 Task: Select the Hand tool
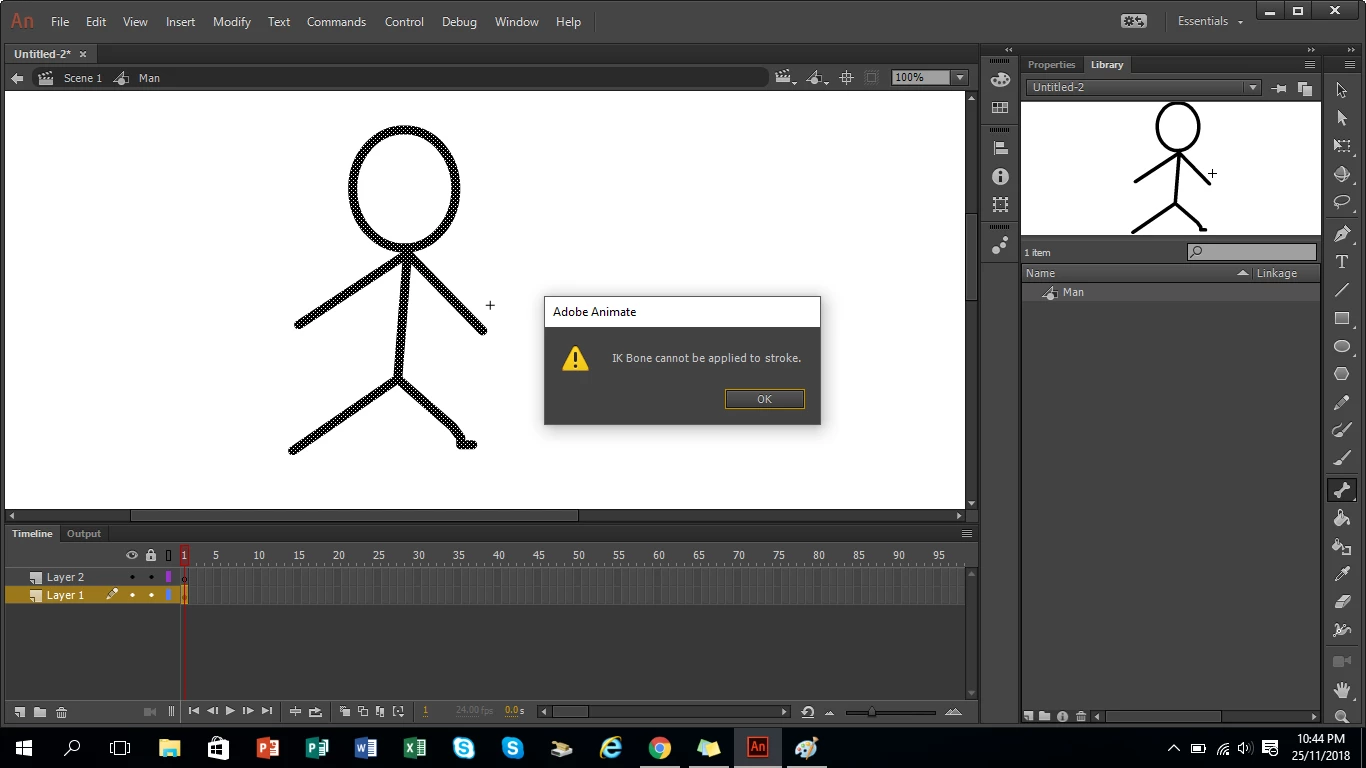pos(1342,690)
